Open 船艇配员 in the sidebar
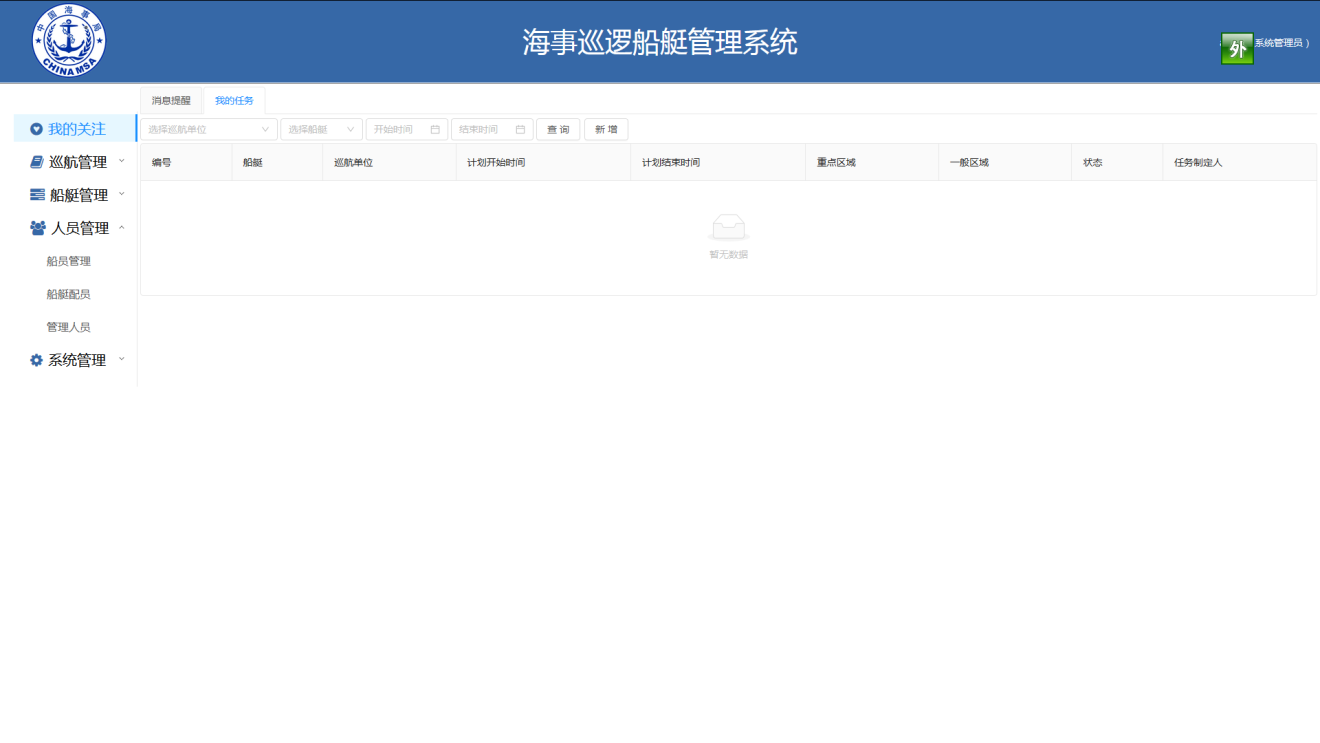Image resolution: width=1320 pixels, height=743 pixels. 69,294
